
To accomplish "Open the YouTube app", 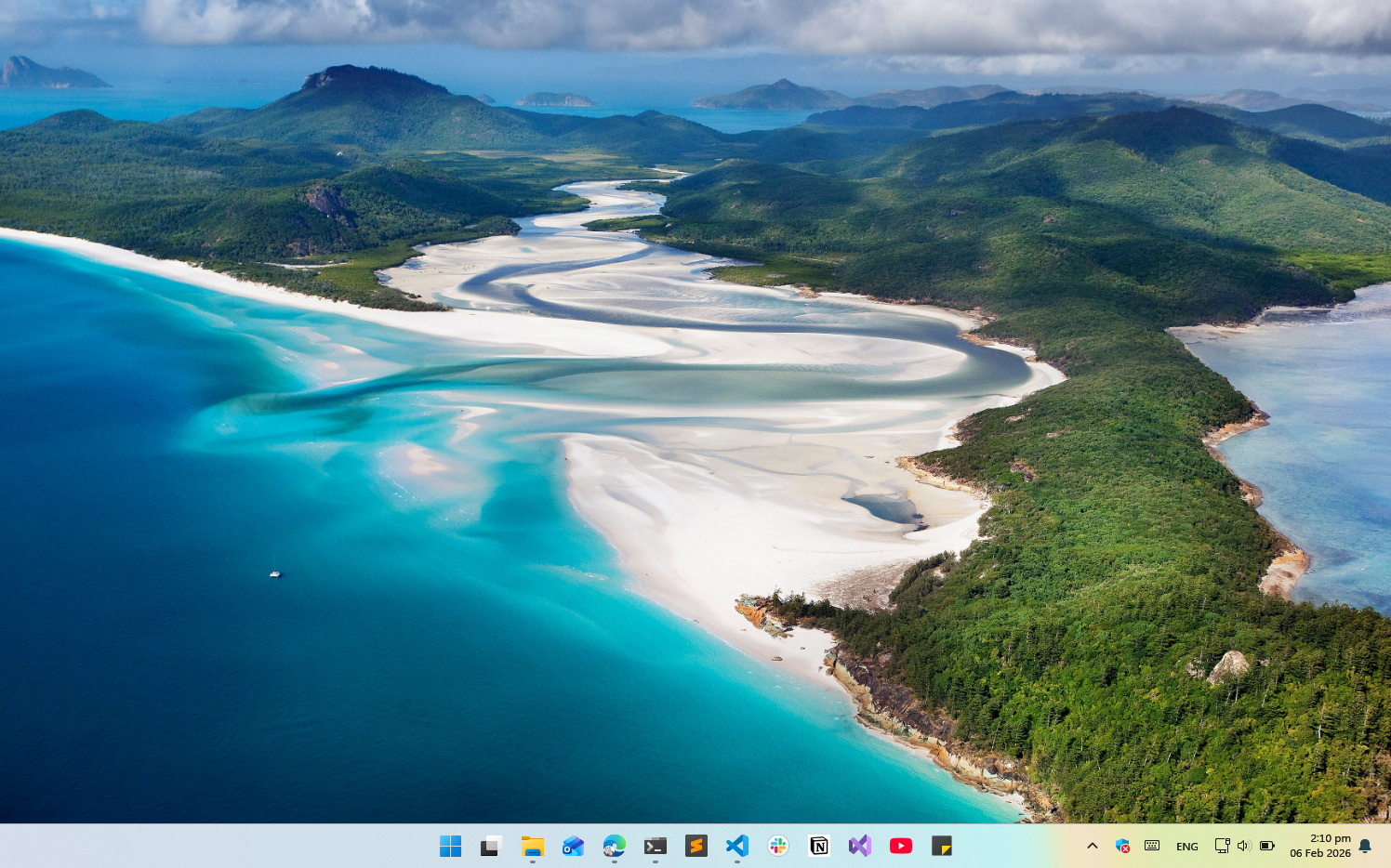I will tap(901, 846).
